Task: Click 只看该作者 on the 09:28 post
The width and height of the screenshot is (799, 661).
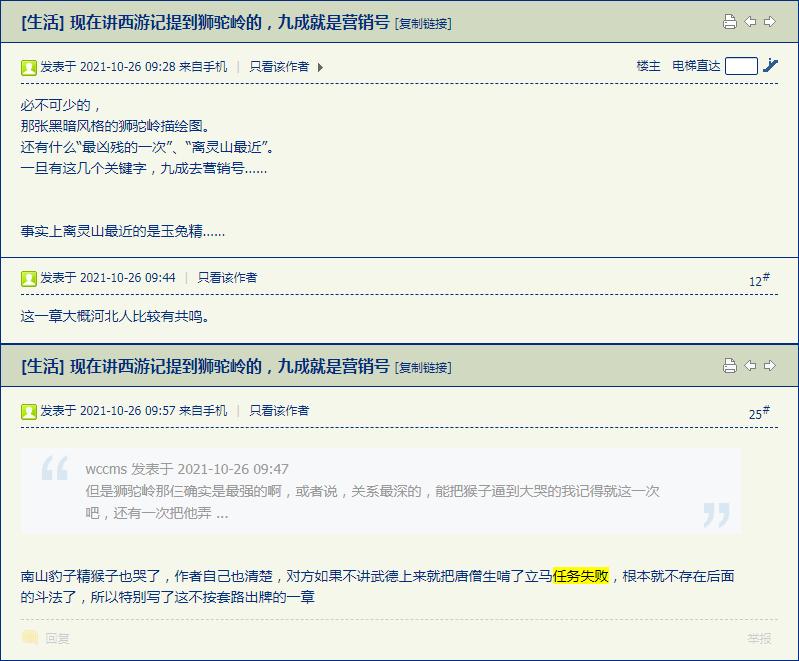Action: (279, 67)
